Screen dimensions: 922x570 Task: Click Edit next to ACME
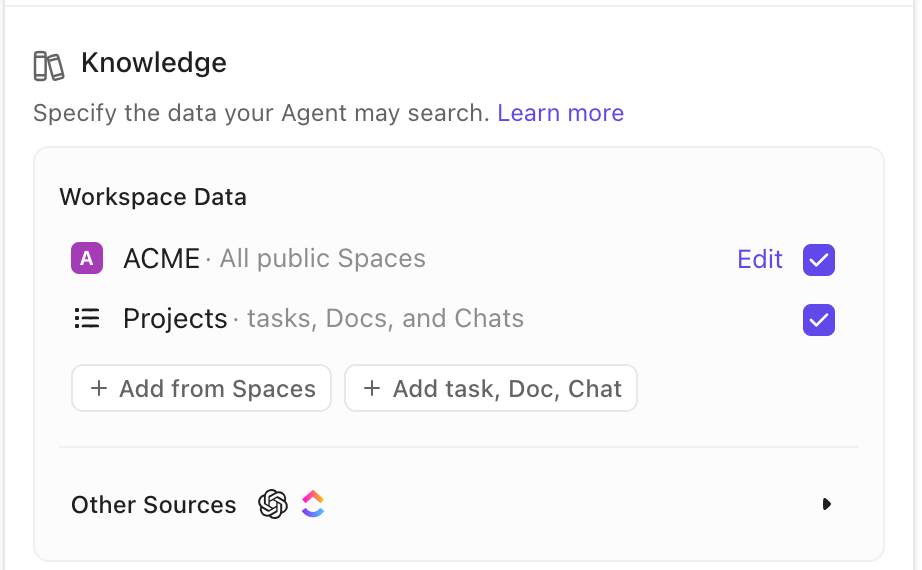click(759, 260)
